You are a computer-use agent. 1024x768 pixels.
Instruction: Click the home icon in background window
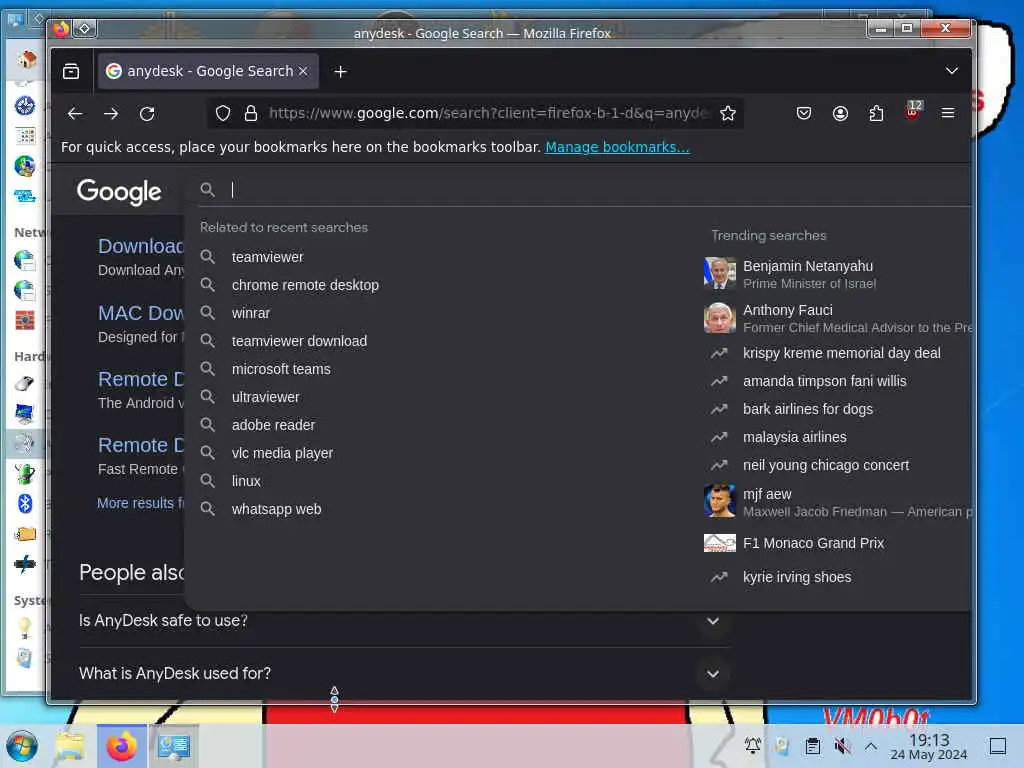[26, 59]
